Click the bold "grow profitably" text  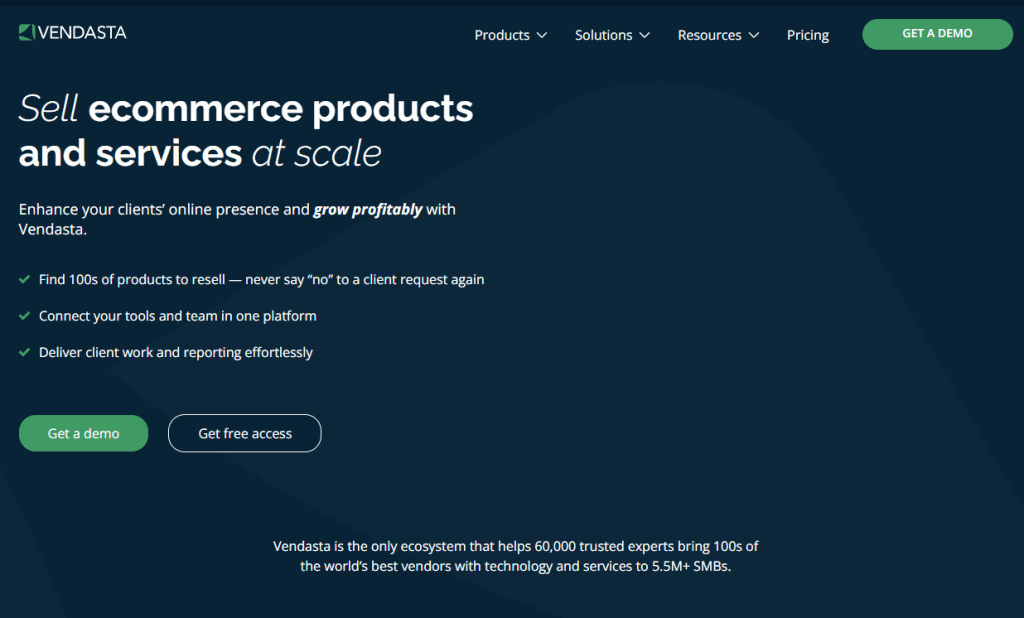pos(367,210)
